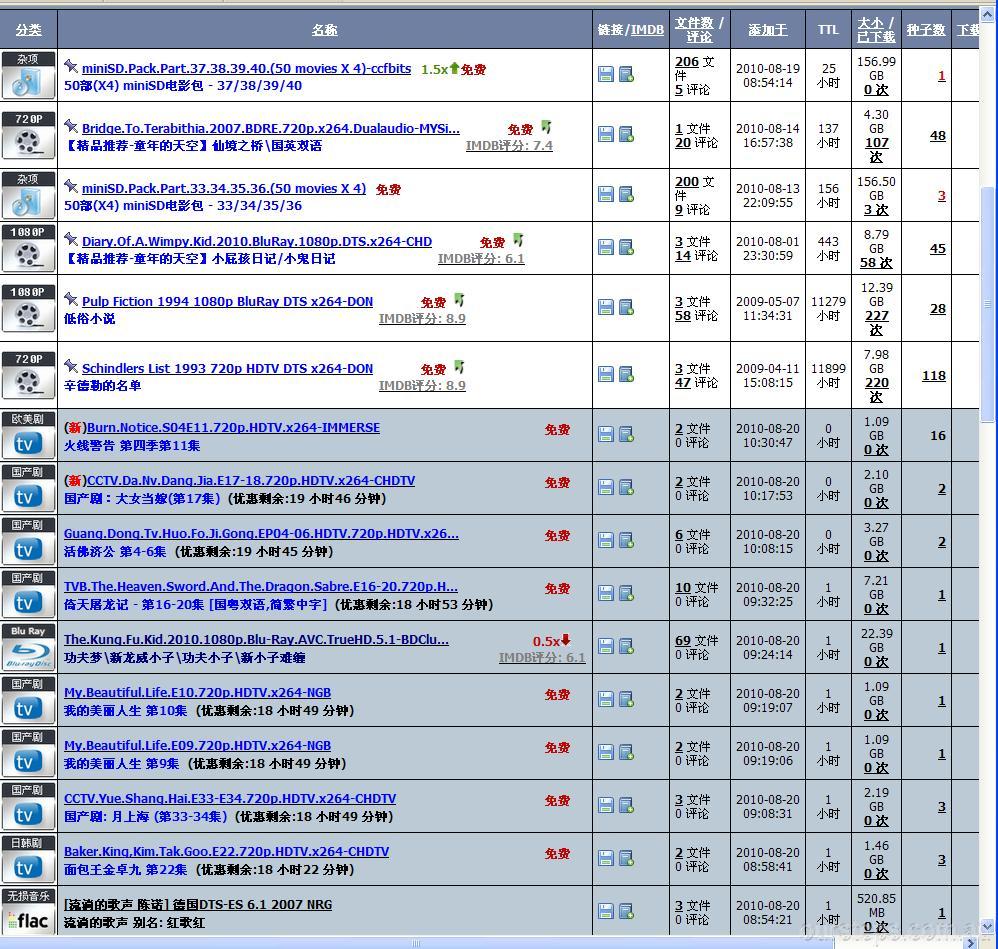Download CCTV Da Nv Dang Jia E17-18 via floppy icon
The image size is (998, 949).
coord(606,488)
